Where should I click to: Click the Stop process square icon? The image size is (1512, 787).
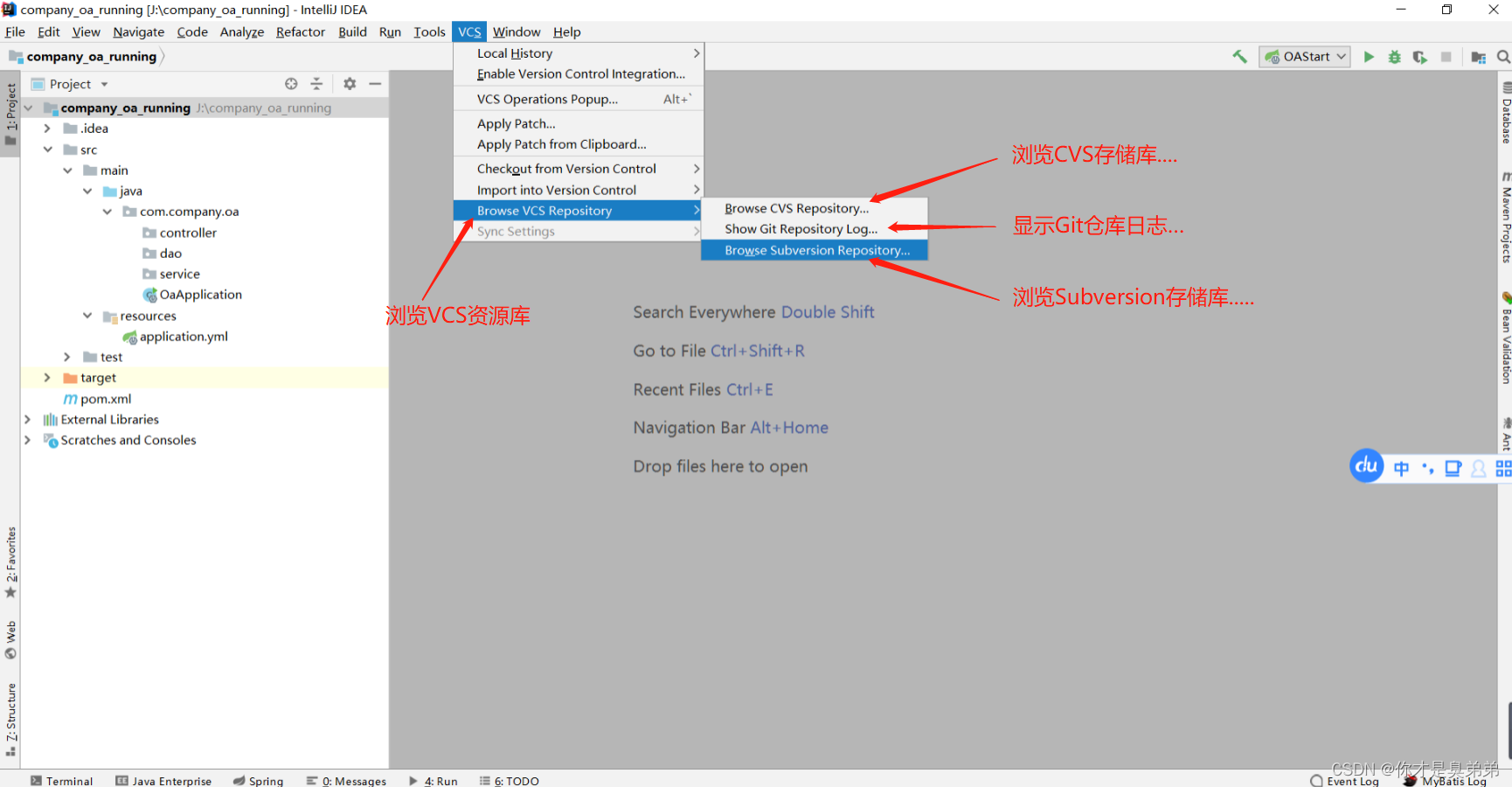[1446, 57]
